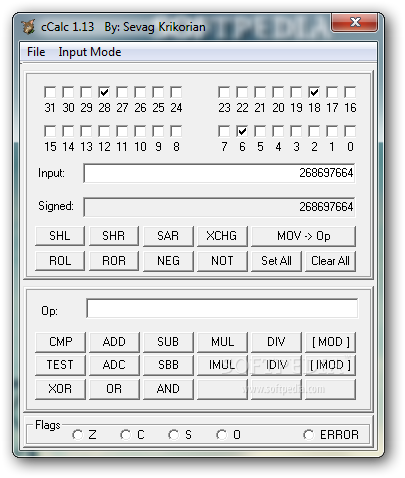Click the Clear All button

tap(330, 261)
